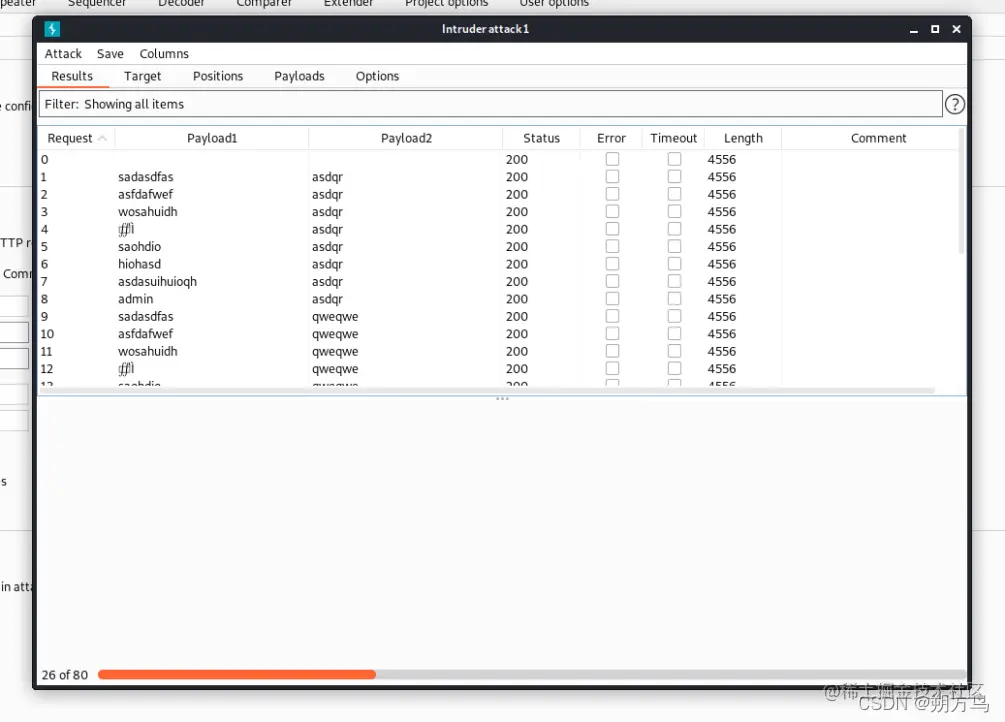Toggle the Timeout checkbox for request 10
Image resolution: width=1005 pixels, height=722 pixels.
pyautogui.click(x=674, y=333)
